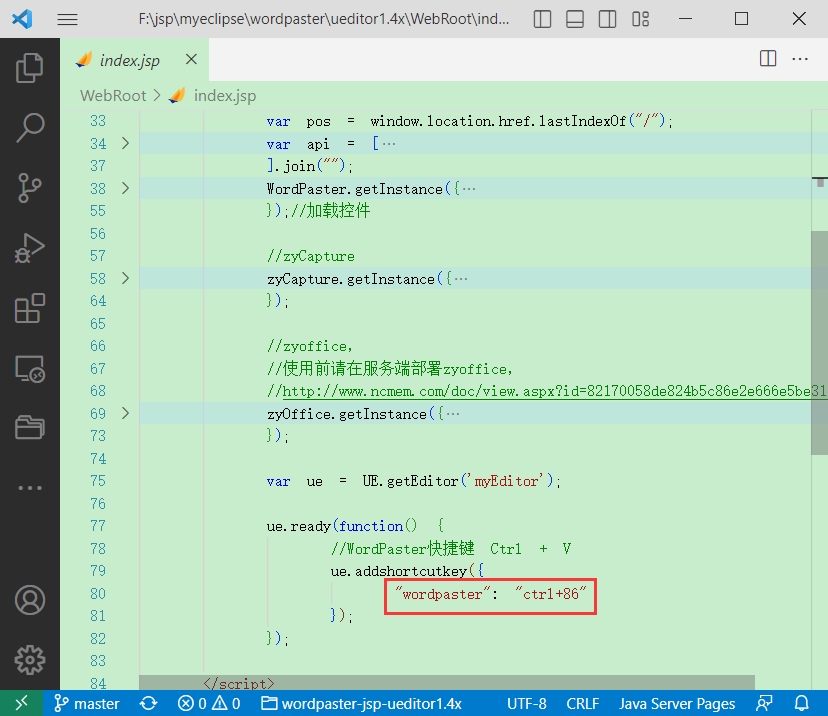Expand folded zyOffice.getInstance block at line 69

[x=125, y=414]
